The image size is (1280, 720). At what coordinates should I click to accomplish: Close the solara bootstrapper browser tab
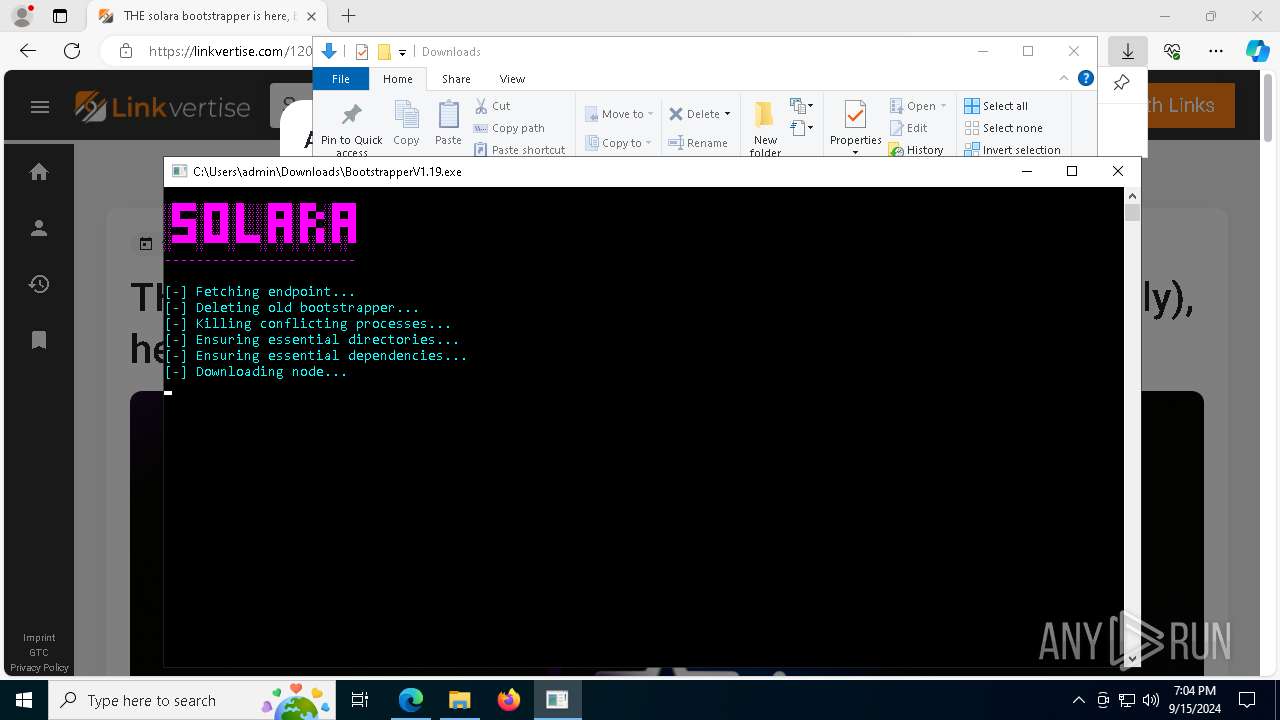(x=312, y=16)
